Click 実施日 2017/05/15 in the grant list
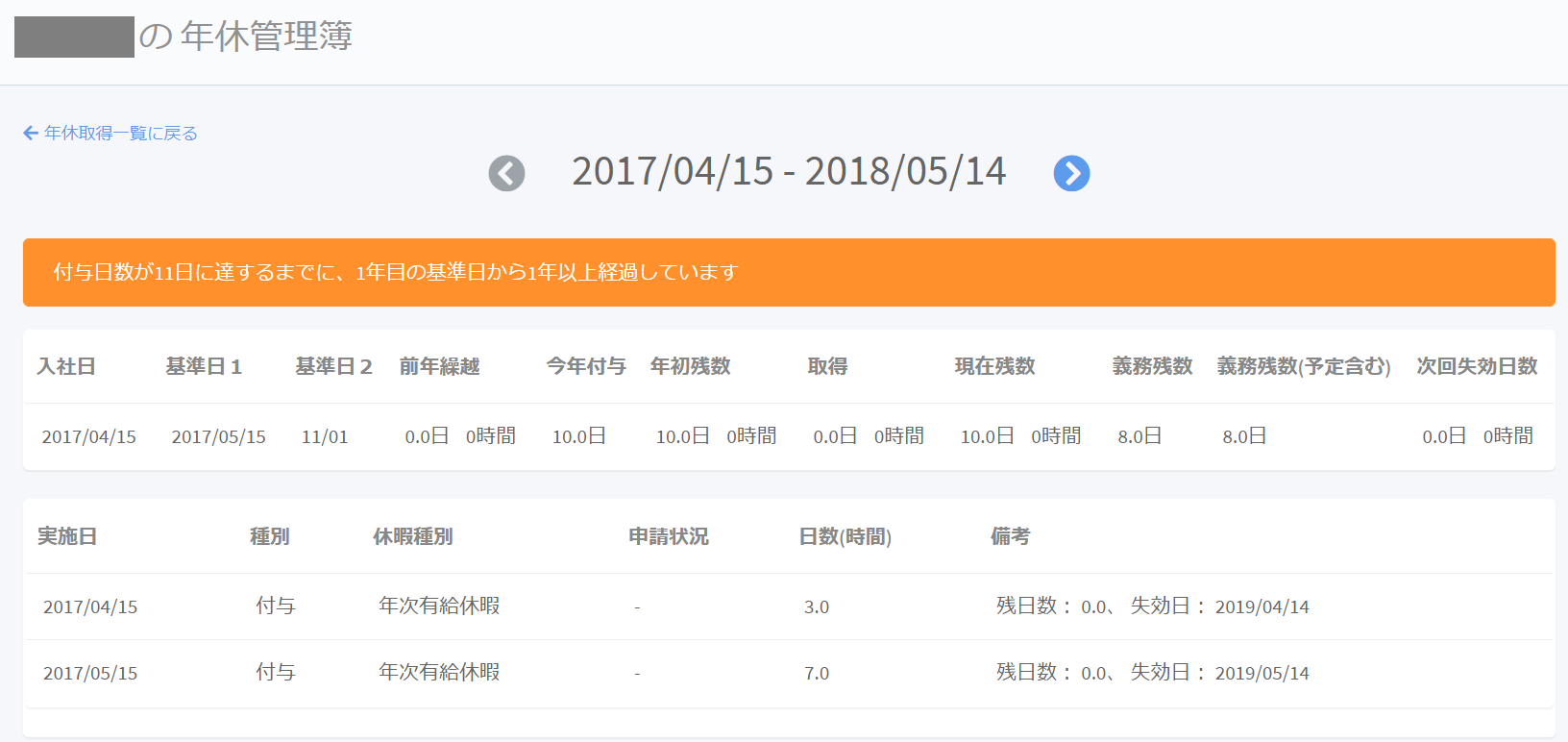1568x742 pixels. pos(90,674)
